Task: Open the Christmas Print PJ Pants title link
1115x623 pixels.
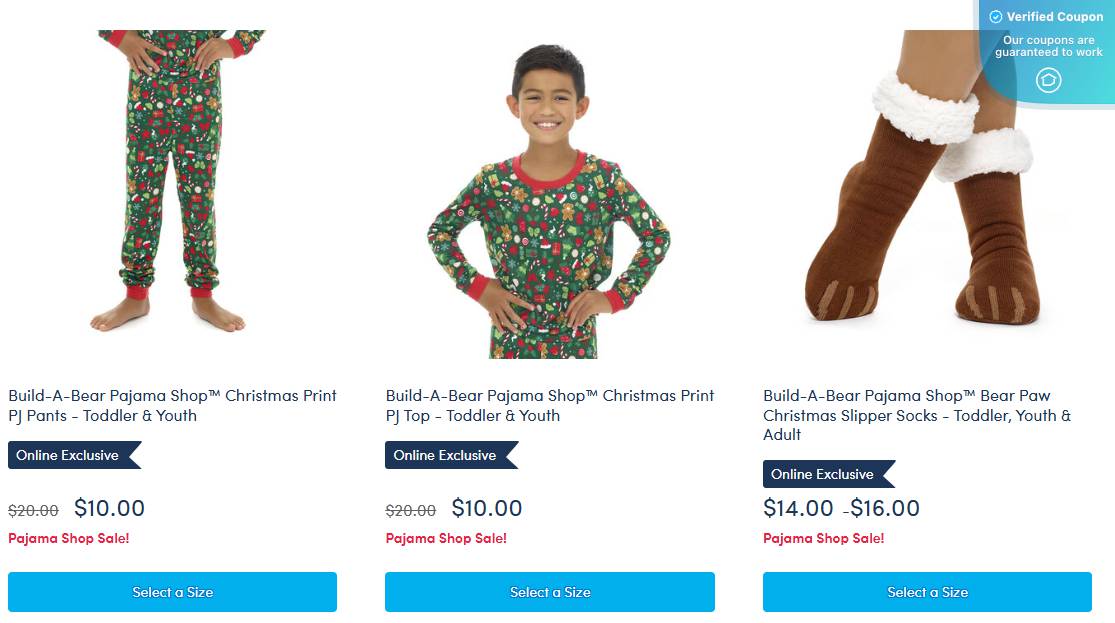Action: [x=172, y=405]
